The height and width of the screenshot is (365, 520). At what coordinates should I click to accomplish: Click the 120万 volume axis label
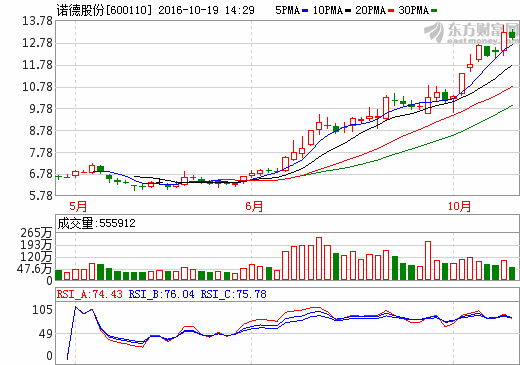point(36,257)
